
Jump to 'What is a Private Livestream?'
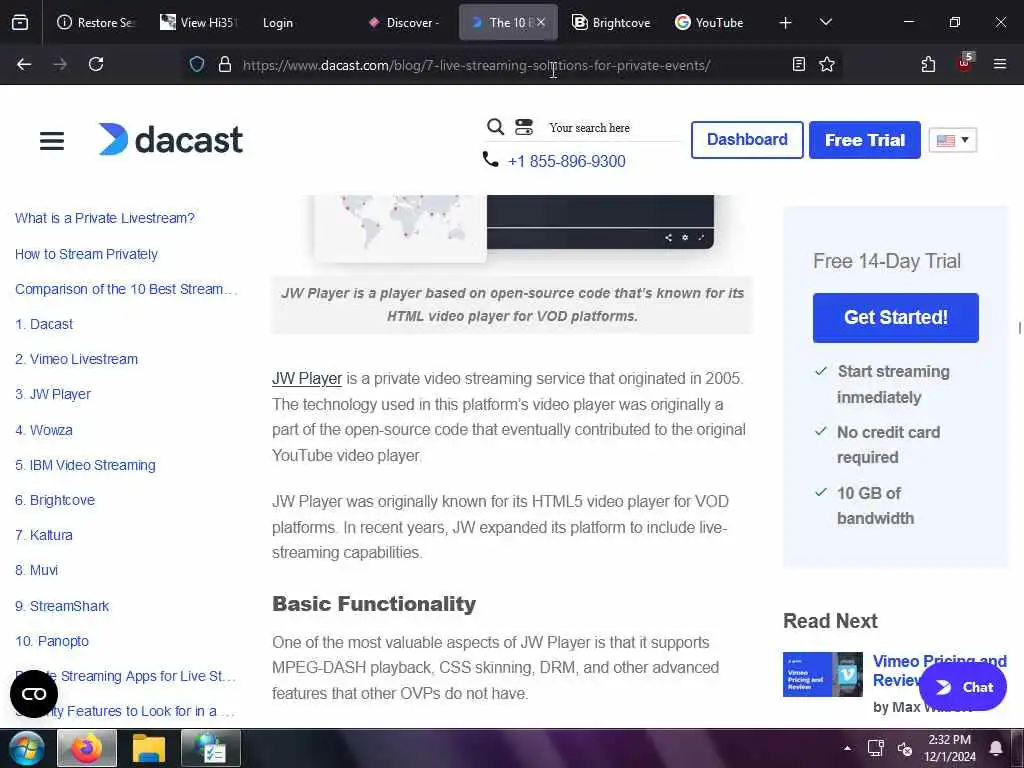click(x=104, y=218)
